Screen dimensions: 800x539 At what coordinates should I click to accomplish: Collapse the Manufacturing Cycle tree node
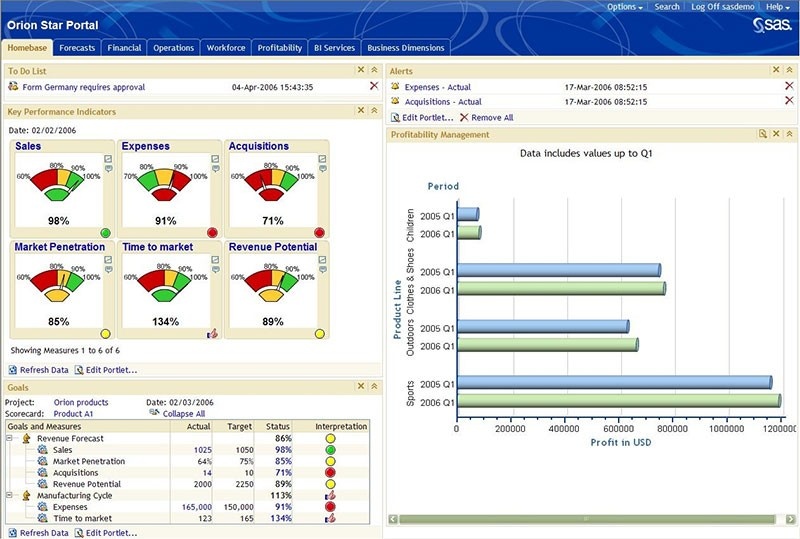pyautogui.click(x=9, y=495)
